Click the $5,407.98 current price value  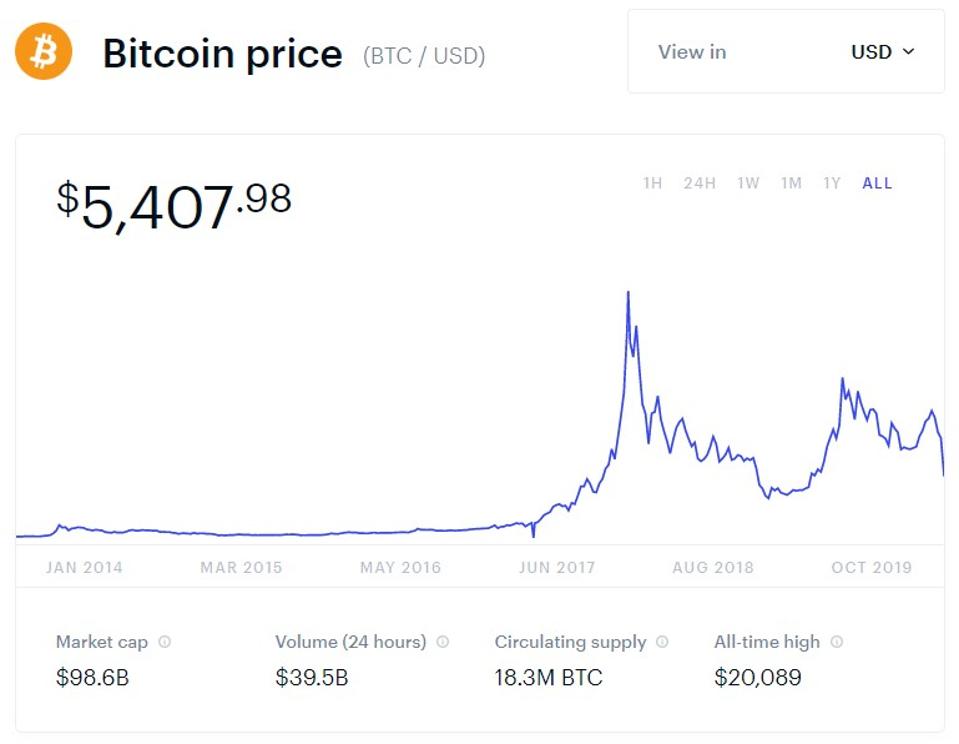pos(174,205)
